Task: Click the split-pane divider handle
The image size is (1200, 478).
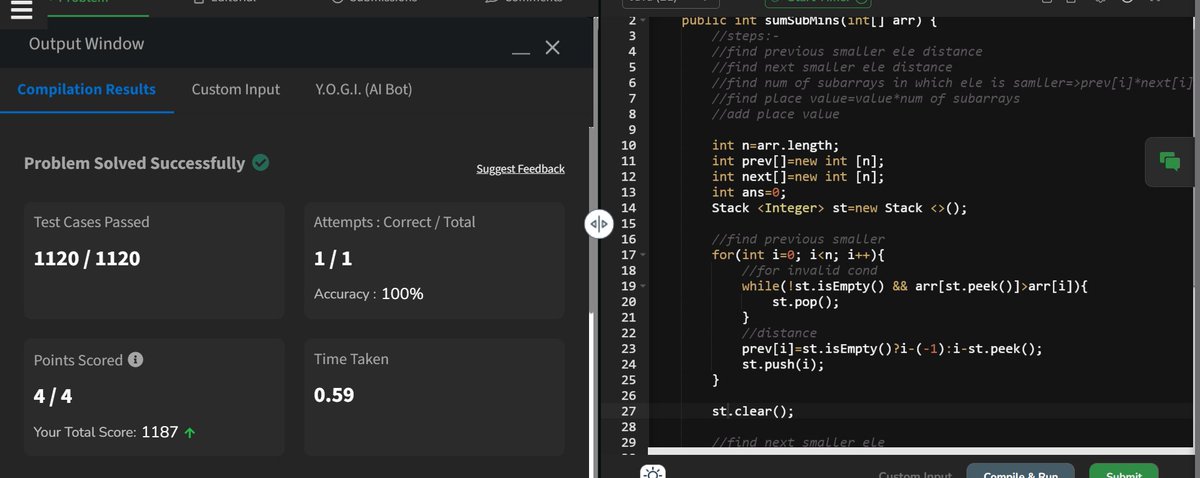Action: click(598, 224)
